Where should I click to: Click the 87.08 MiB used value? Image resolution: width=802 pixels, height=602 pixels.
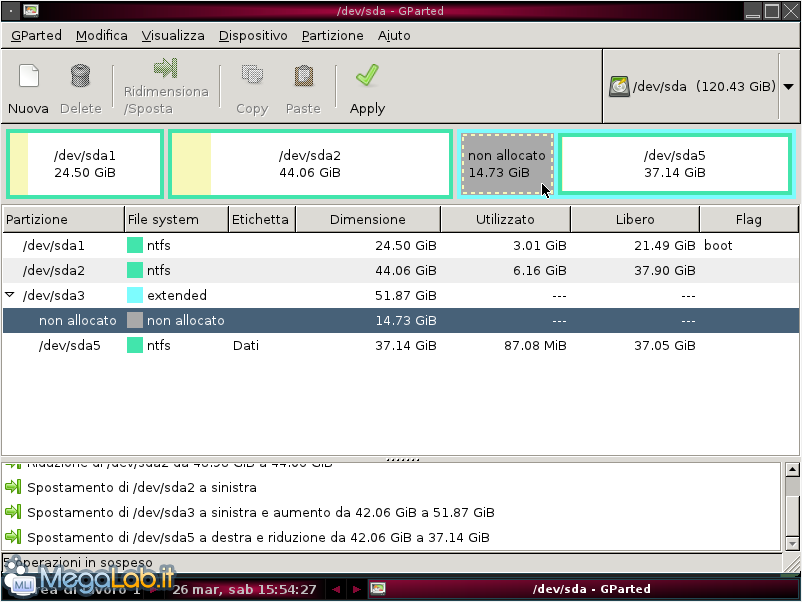coord(535,346)
